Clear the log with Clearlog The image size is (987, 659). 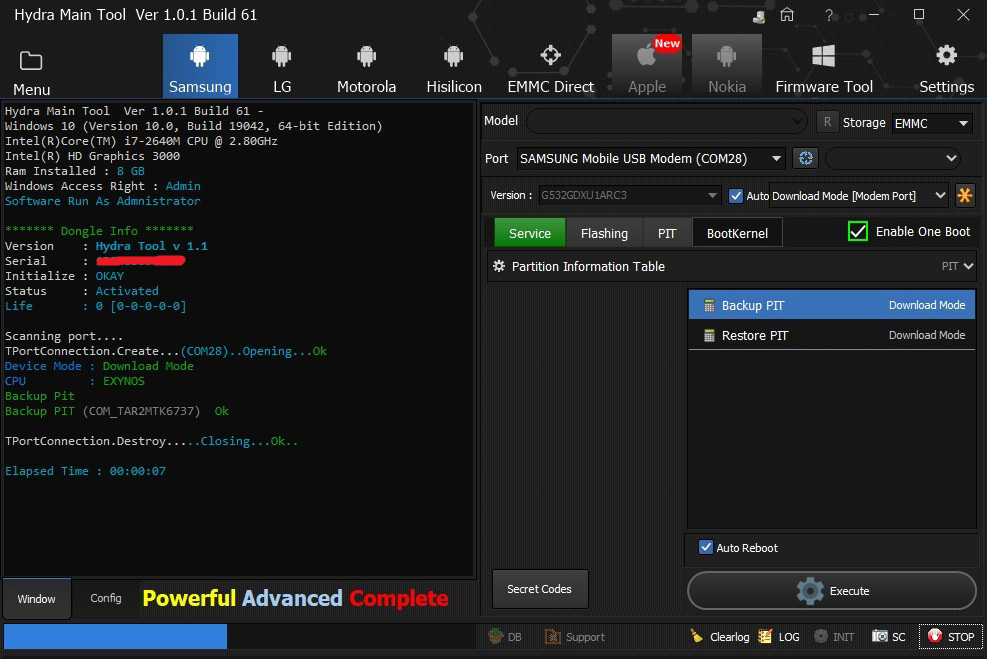click(x=720, y=637)
